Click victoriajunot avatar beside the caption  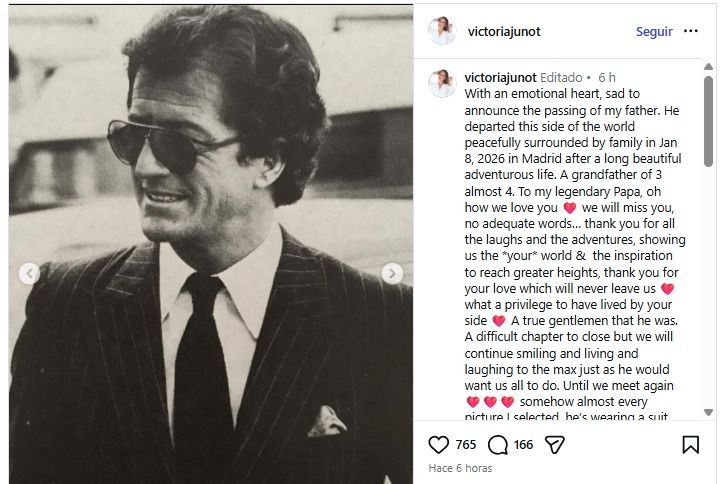click(442, 84)
